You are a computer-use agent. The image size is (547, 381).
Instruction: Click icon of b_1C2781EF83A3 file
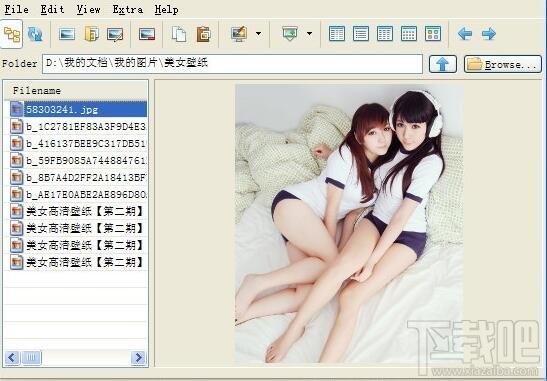16,126
